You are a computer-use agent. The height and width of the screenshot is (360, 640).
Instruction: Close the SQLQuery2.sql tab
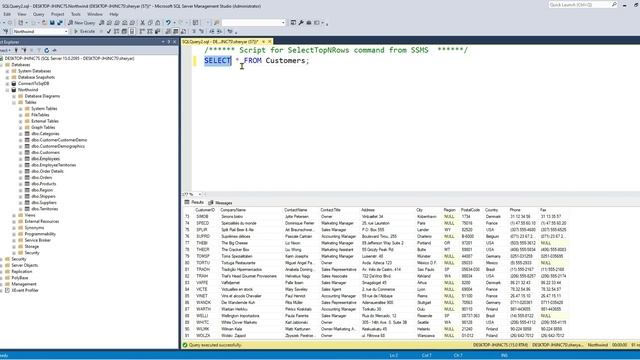[269, 42]
